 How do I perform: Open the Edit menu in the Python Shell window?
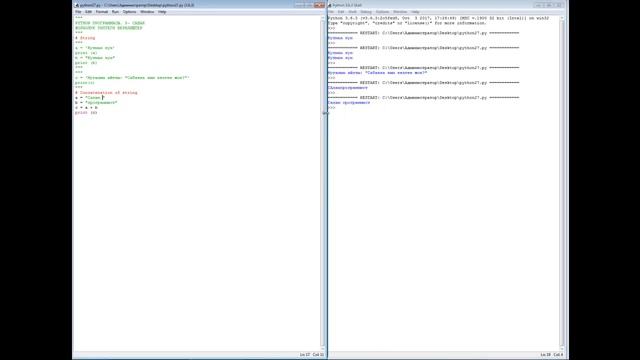(x=341, y=12)
